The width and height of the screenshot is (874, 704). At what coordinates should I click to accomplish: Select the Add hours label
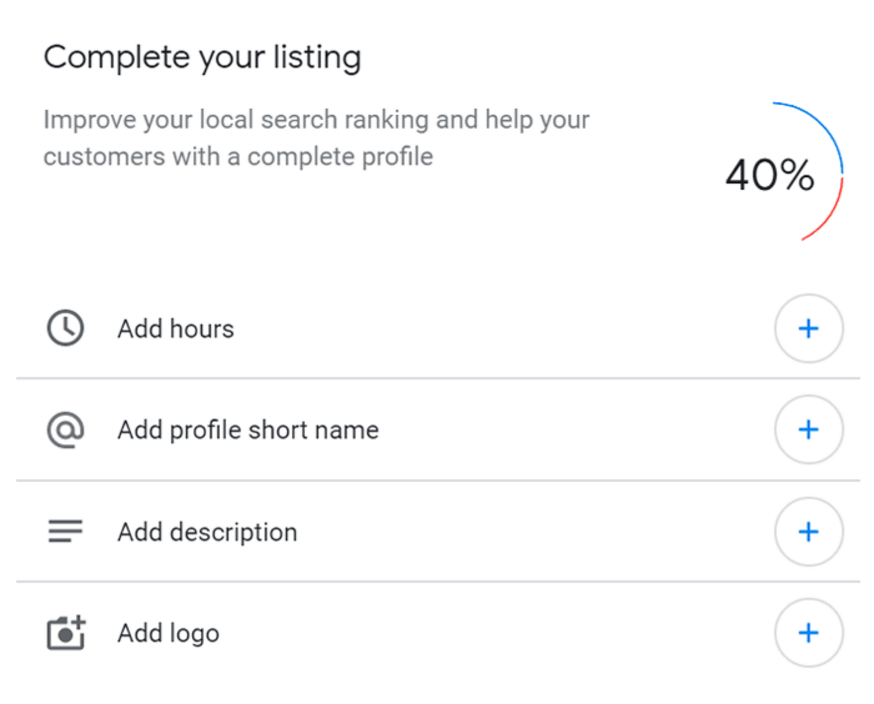tap(176, 329)
